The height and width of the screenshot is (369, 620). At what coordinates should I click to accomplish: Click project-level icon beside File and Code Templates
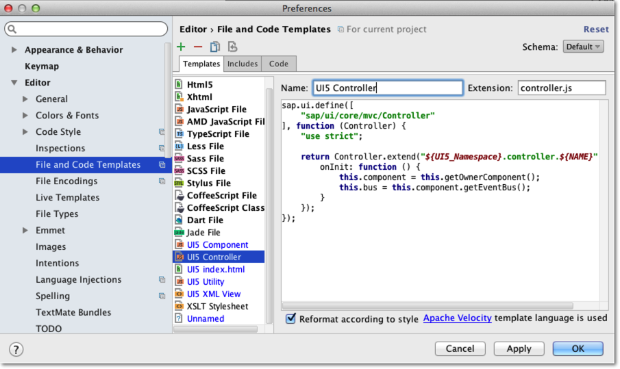(162, 165)
